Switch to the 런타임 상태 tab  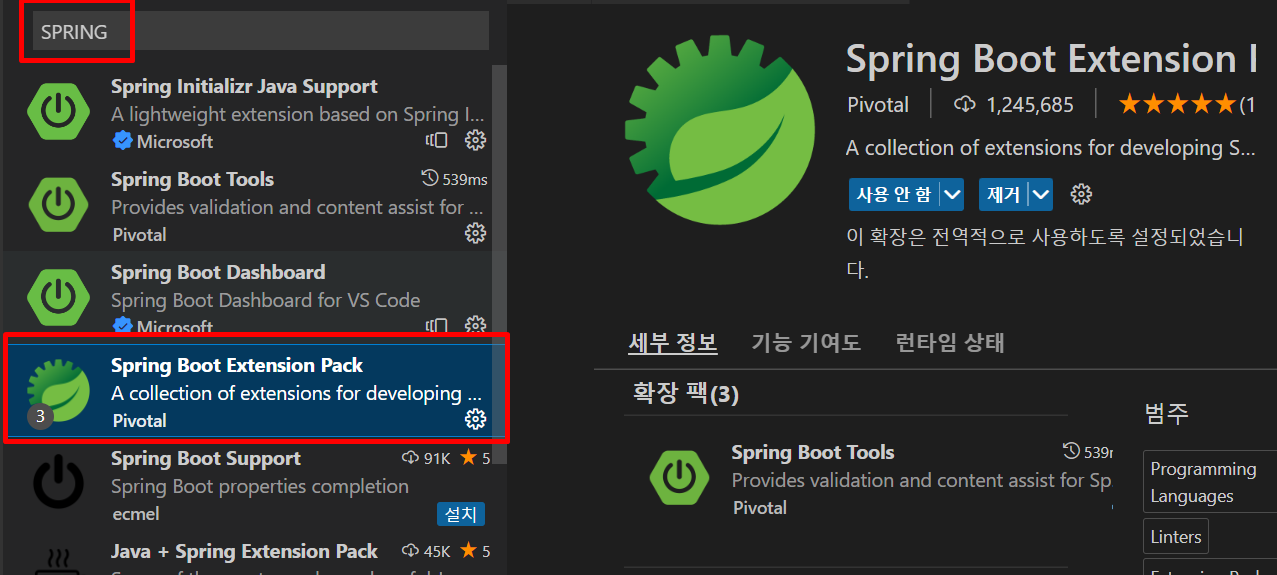pyautogui.click(x=950, y=343)
